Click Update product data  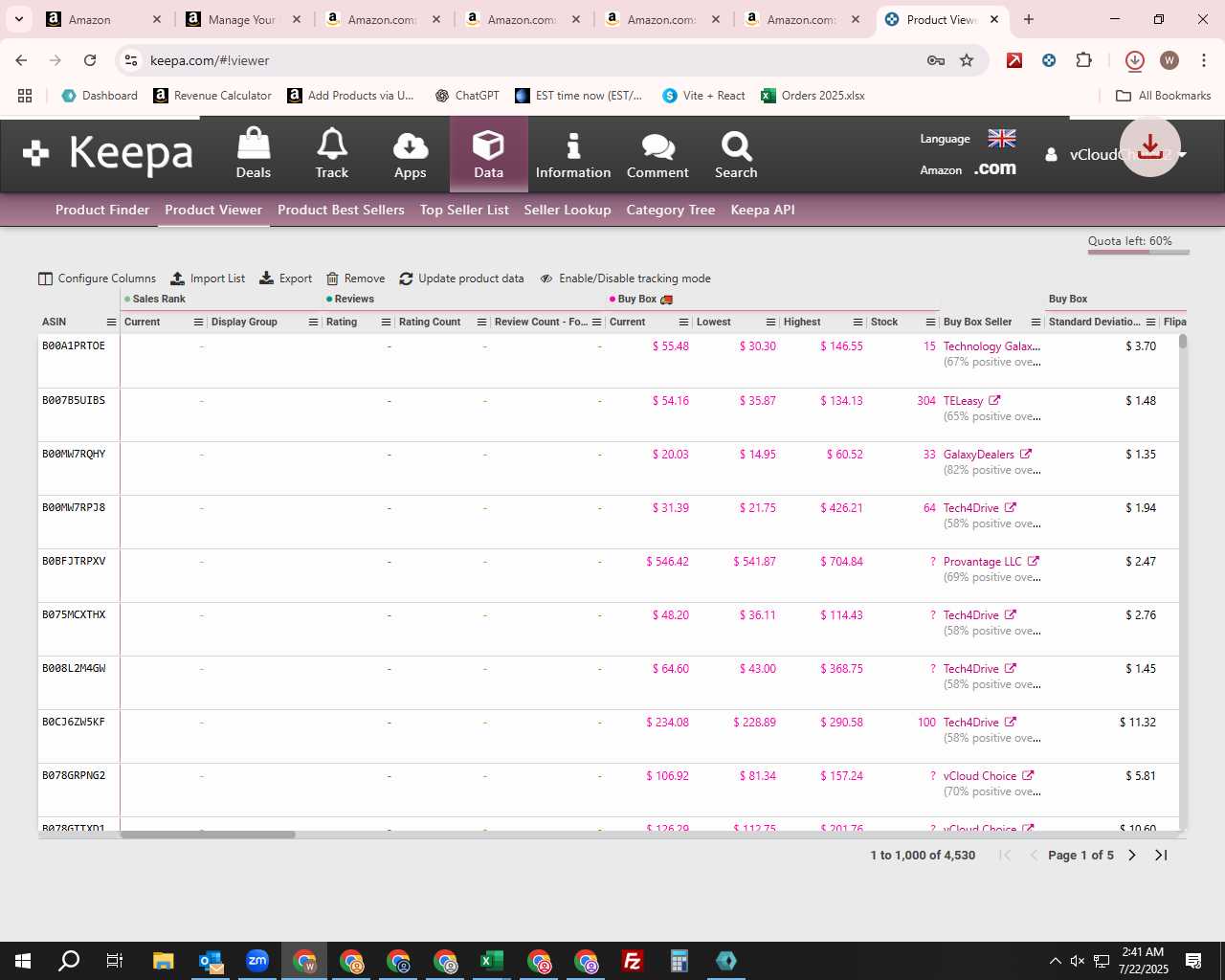click(x=461, y=278)
